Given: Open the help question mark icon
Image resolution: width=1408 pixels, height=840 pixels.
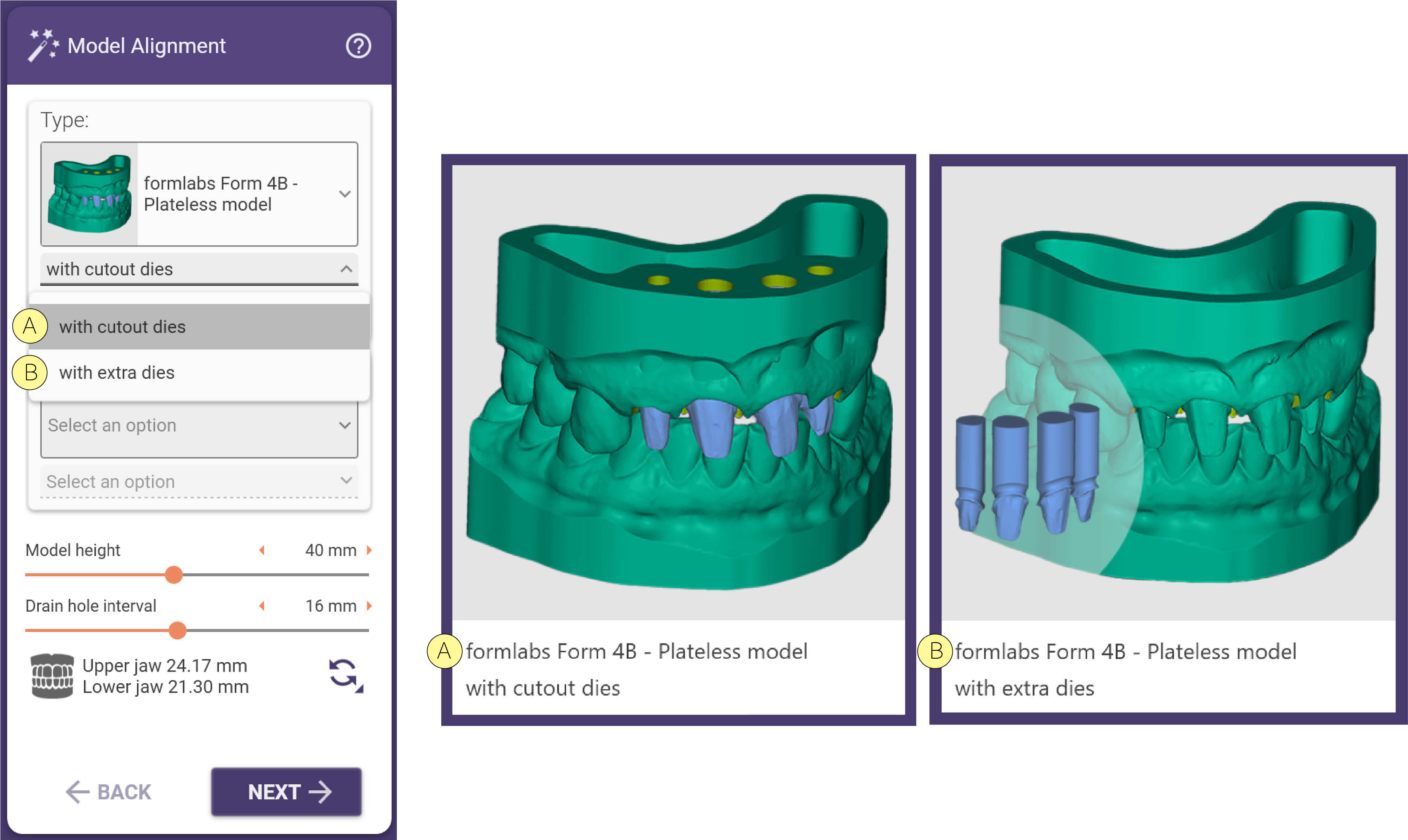Looking at the screenshot, I should point(358,46).
